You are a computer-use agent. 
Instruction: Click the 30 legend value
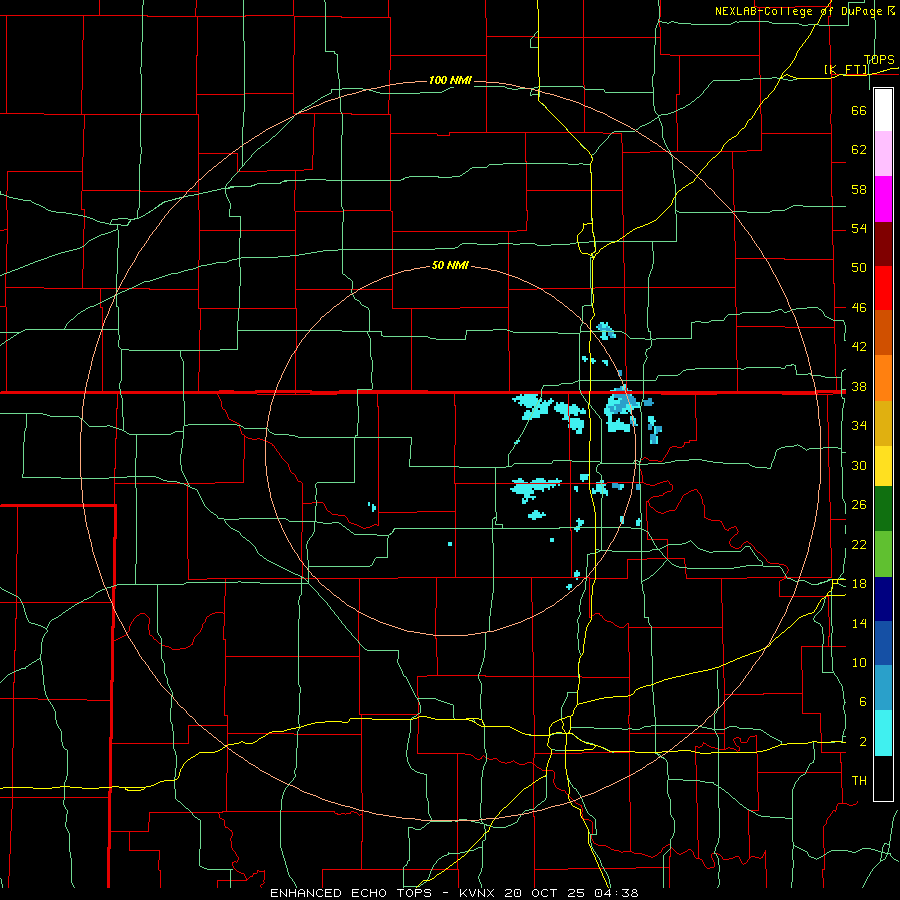pyautogui.click(x=859, y=465)
